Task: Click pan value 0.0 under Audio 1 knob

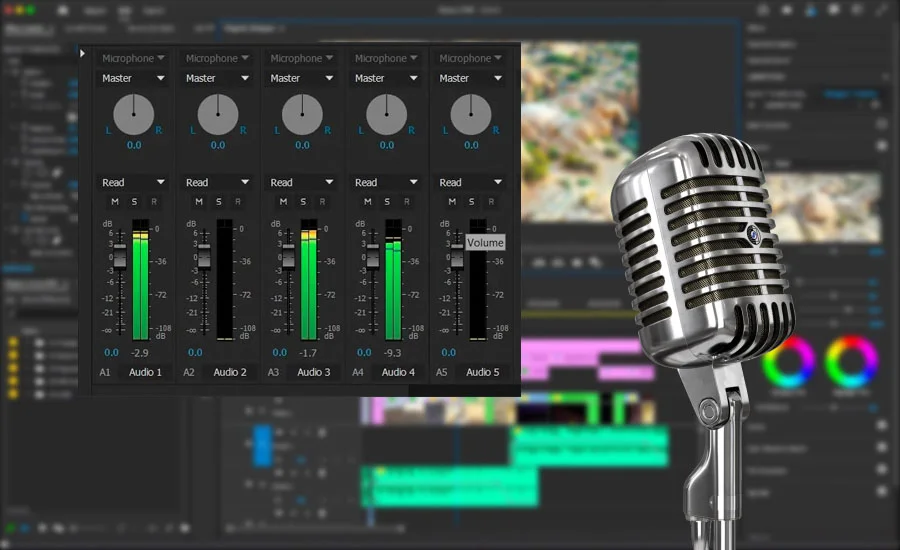Action: point(134,145)
